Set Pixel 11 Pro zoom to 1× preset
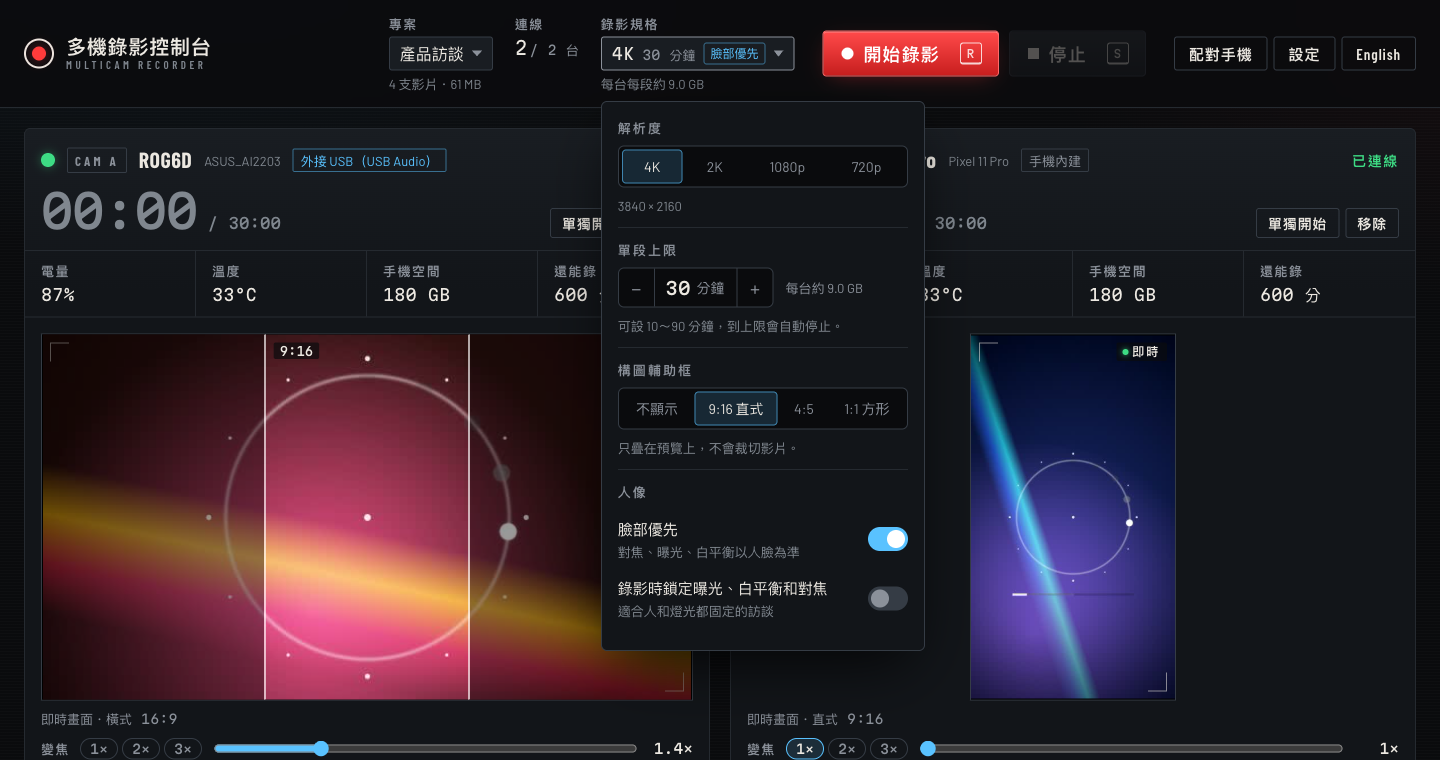This screenshot has width=1440, height=760. pos(805,748)
